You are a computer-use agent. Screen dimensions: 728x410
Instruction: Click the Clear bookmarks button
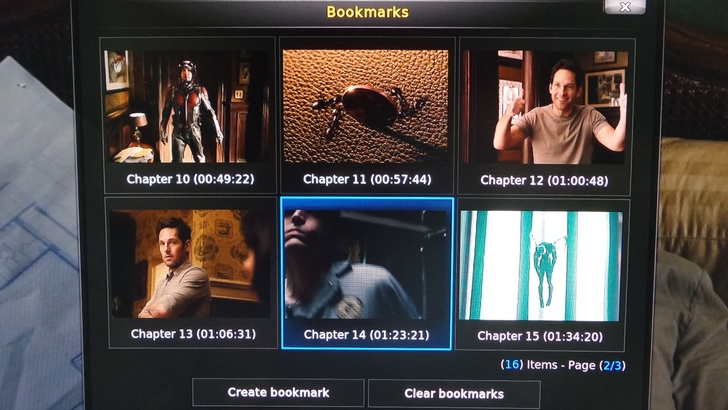point(454,394)
